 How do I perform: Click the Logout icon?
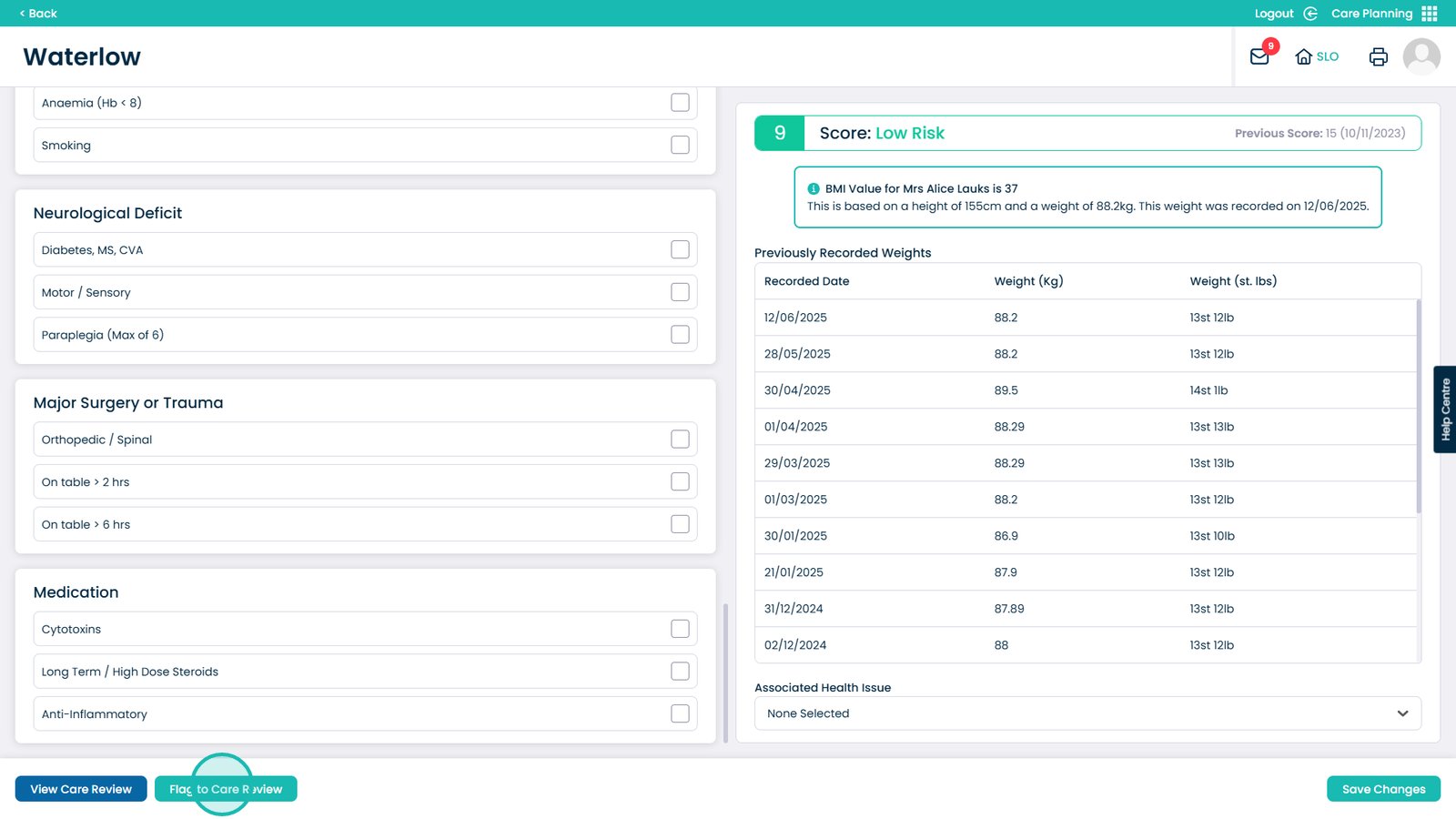1310,14
